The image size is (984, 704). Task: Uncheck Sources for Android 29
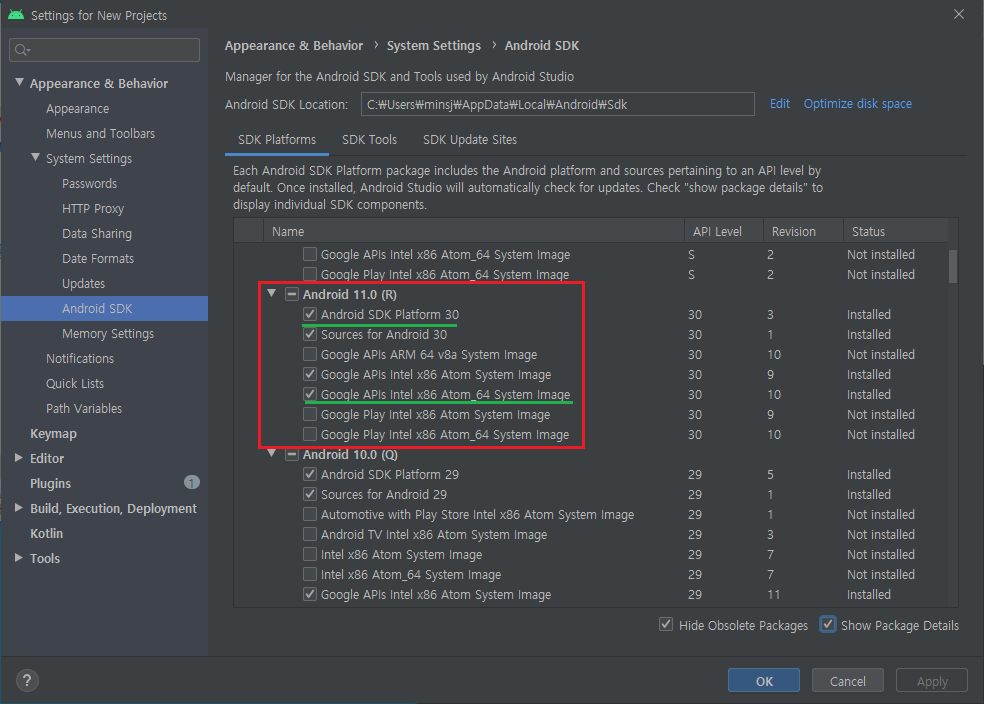coord(310,494)
